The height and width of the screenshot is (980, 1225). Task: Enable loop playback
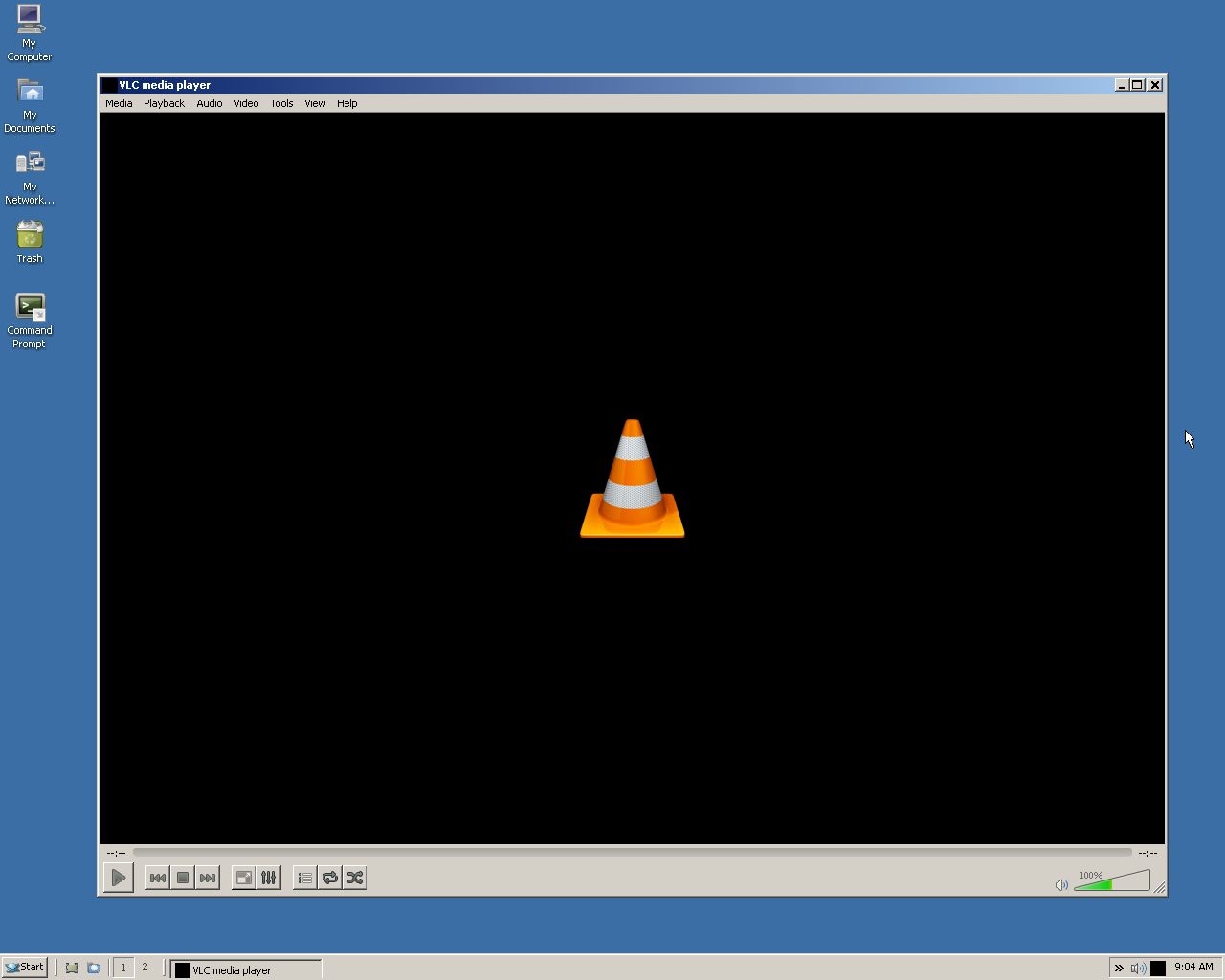(330, 877)
